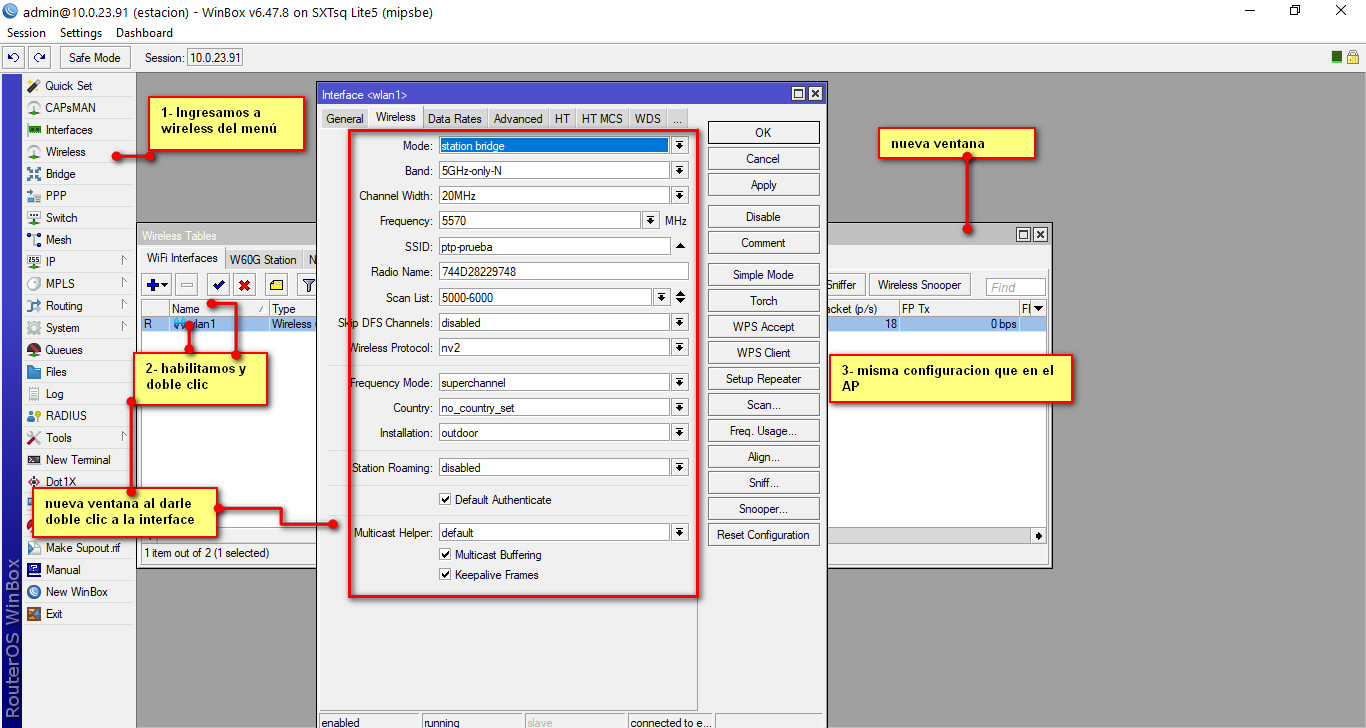1366x728 pixels.
Task: Click the yellow comment icon in Wireless Tables
Action: coord(277,285)
